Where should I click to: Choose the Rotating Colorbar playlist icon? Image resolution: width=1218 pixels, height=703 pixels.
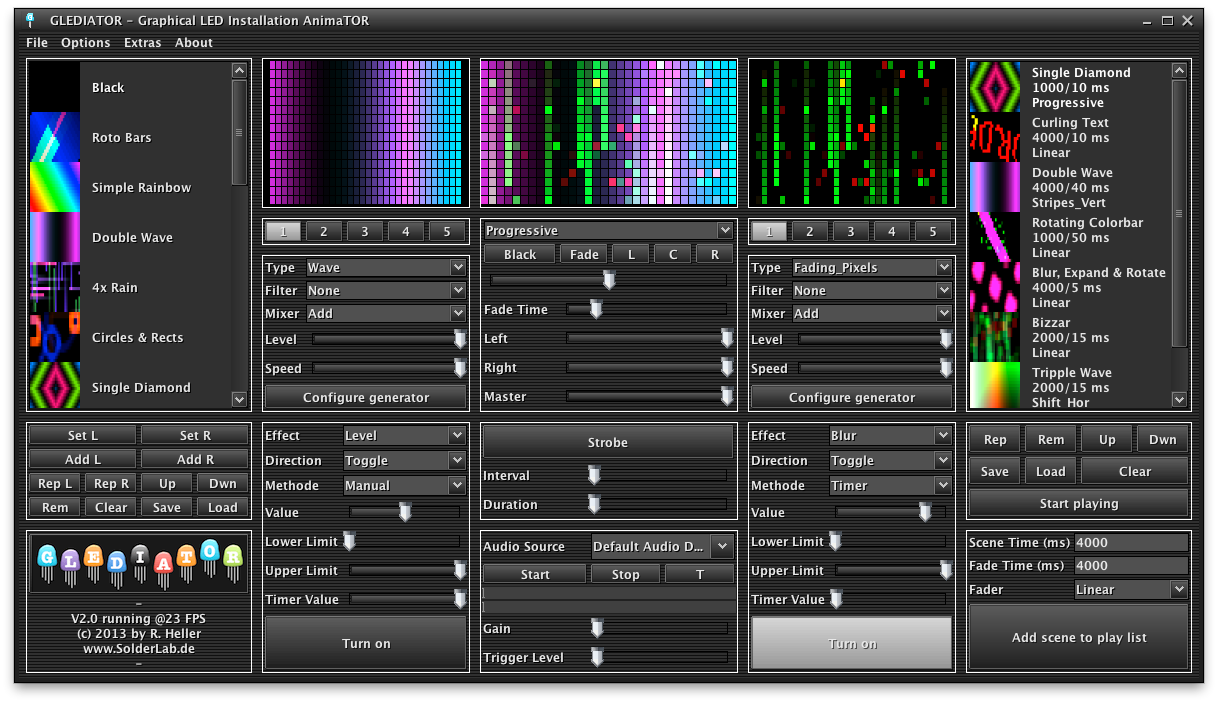994,237
